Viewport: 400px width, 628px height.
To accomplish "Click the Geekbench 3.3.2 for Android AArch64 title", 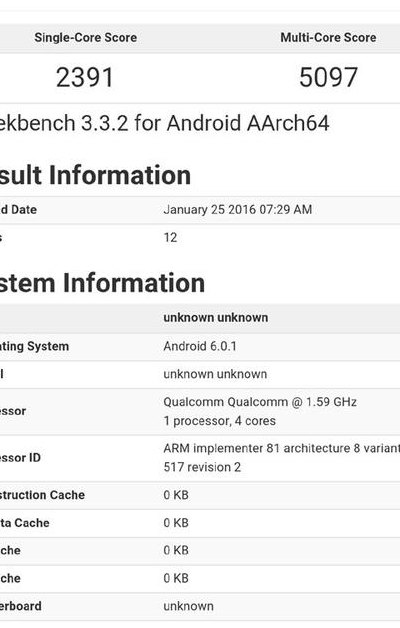I will point(165,123).
